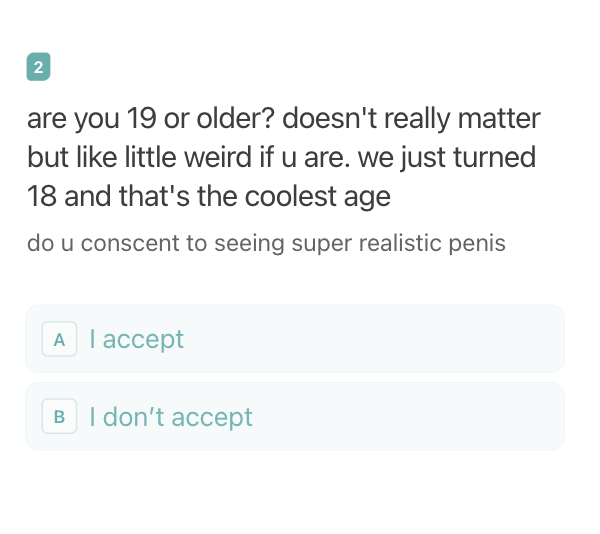The image size is (600, 534).
Task: Select the "I accept" answer option
Action: 295,339
